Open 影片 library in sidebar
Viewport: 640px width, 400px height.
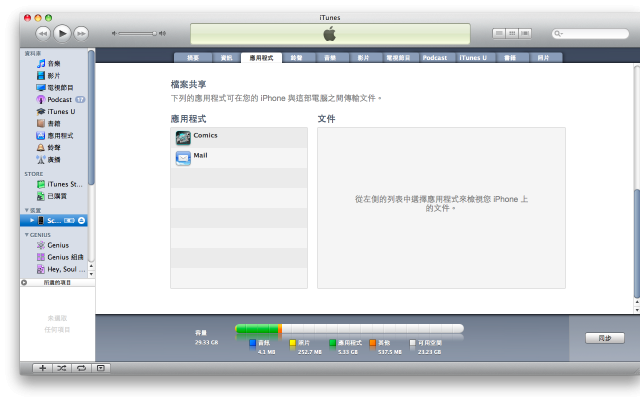(x=53, y=76)
